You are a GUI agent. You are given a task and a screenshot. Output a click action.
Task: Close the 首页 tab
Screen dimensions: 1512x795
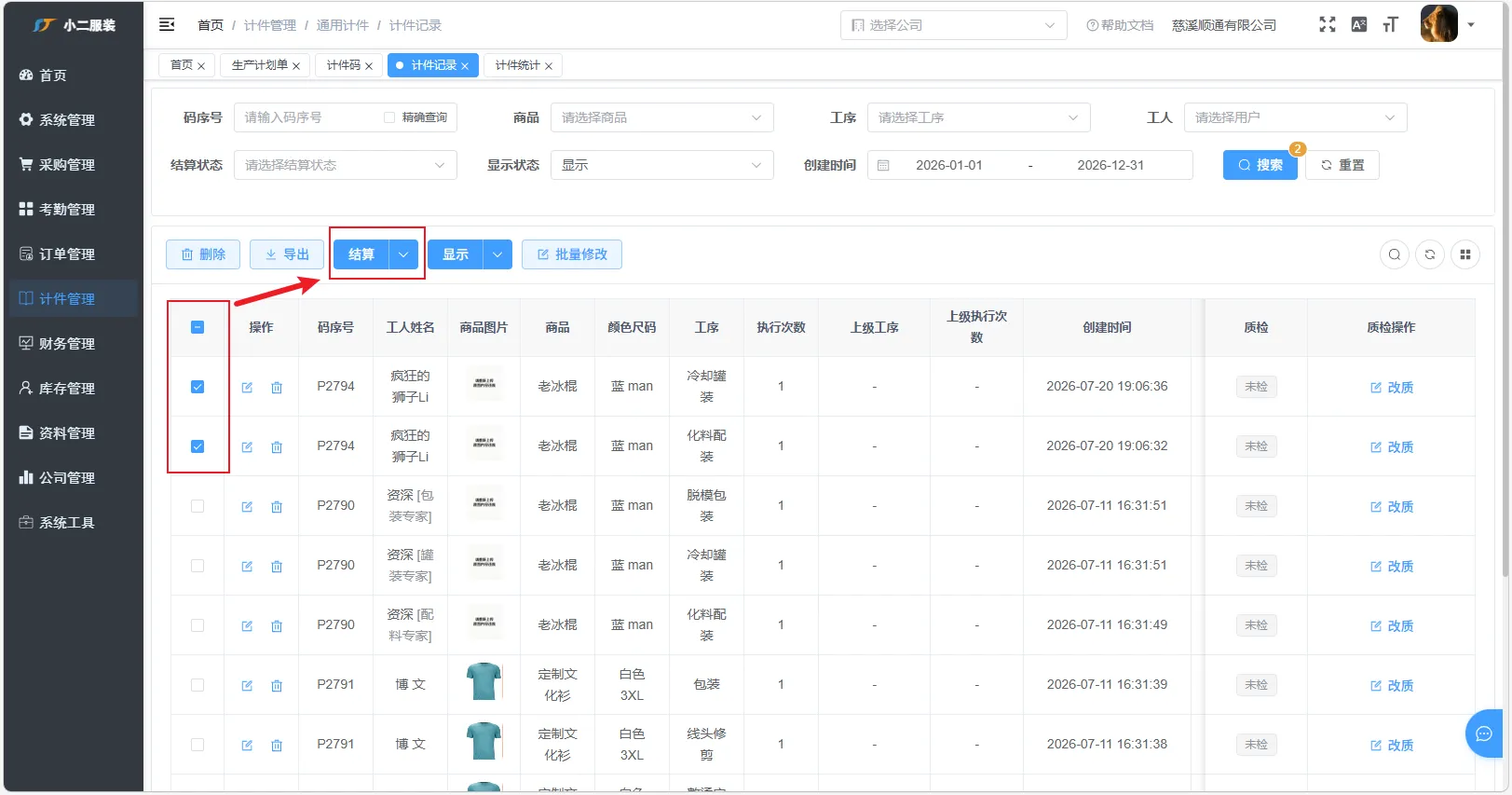(x=201, y=66)
